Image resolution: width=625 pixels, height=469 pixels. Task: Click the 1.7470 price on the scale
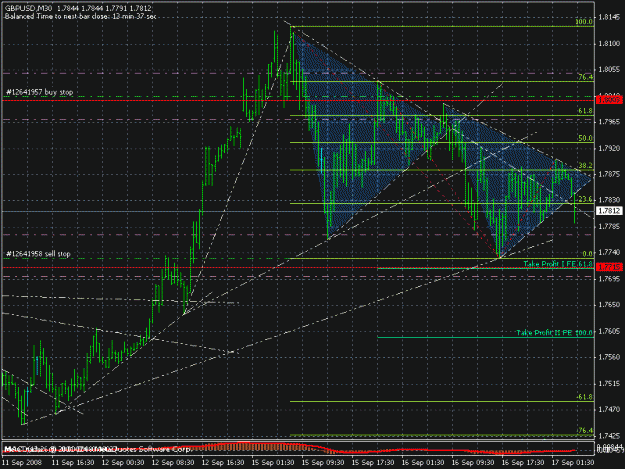pos(609,410)
